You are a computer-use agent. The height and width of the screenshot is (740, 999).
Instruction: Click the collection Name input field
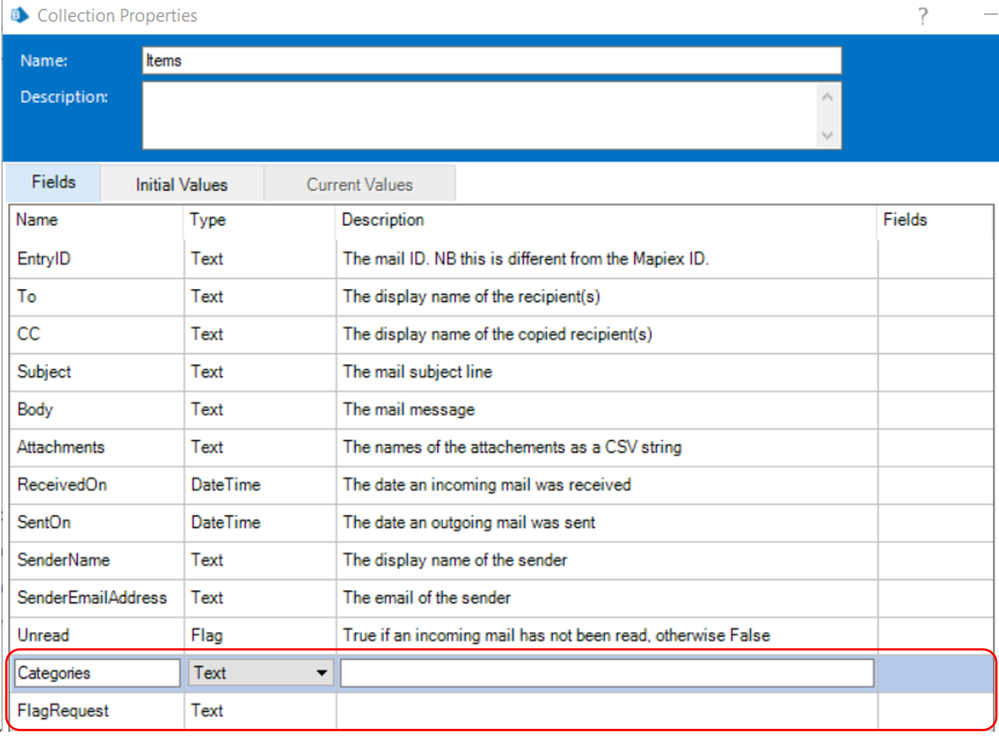[491, 60]
